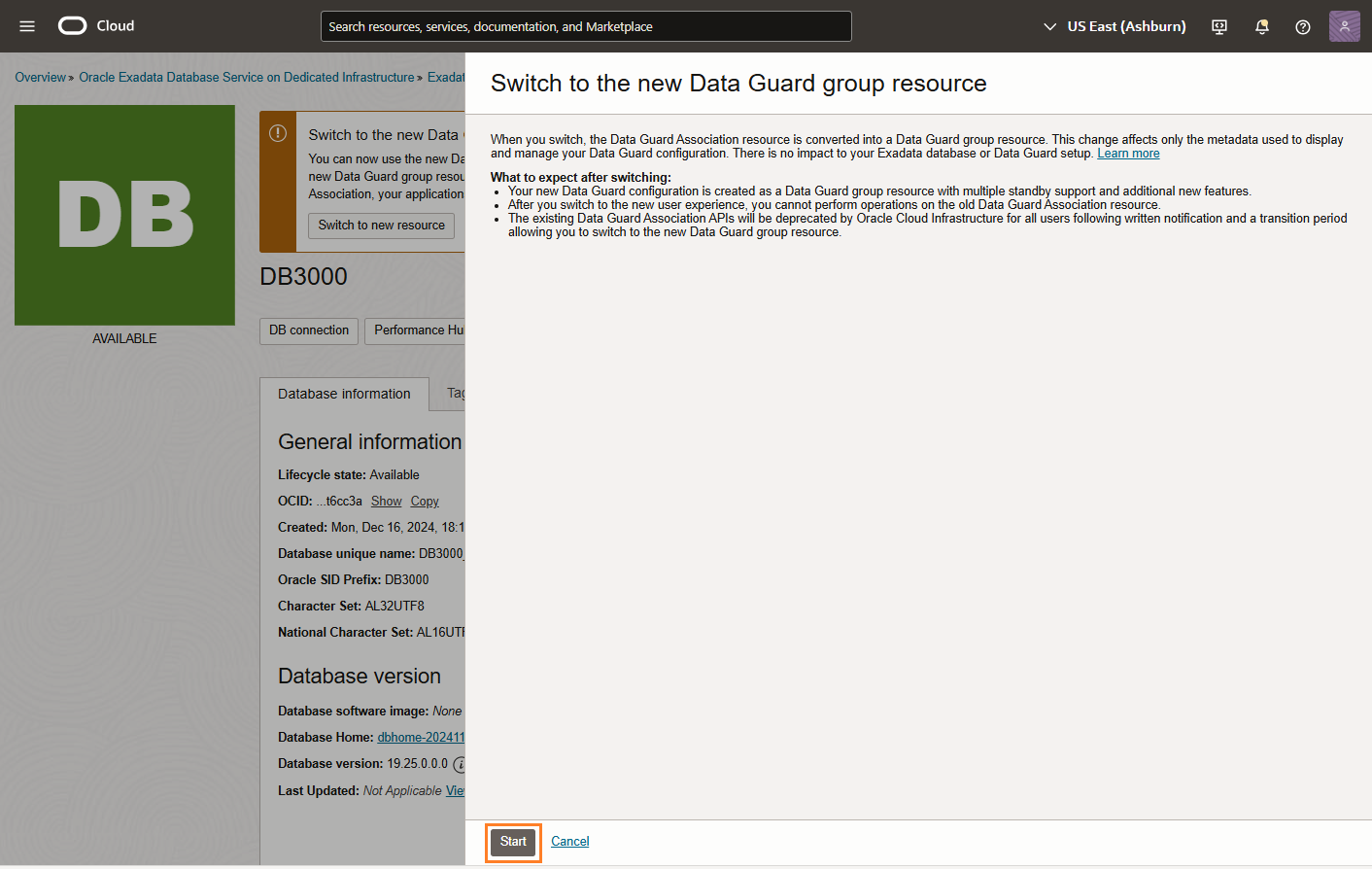Click the database version info icon
1372x869 pixels.
[460, 764]
